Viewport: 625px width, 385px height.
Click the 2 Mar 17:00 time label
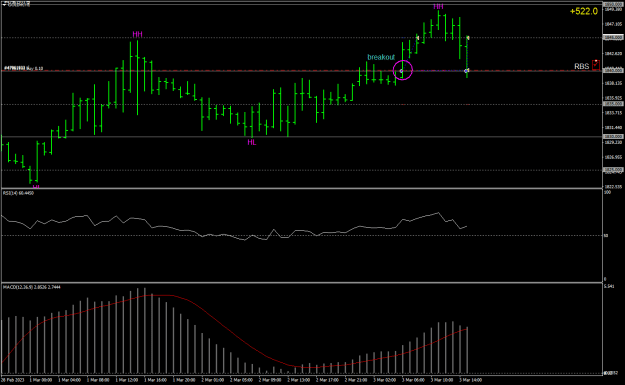[x=327, y=380]
